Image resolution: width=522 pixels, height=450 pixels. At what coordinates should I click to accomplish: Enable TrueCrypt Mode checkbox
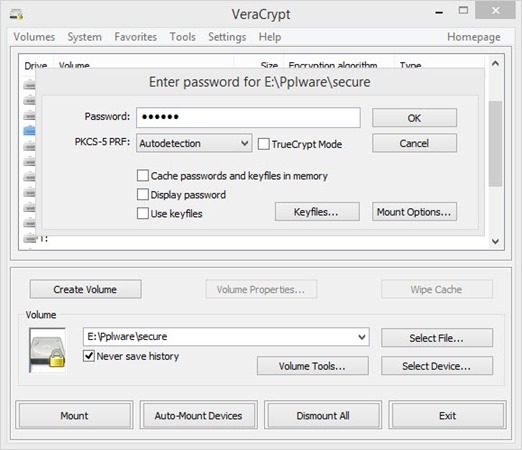[x=264, y=144]
